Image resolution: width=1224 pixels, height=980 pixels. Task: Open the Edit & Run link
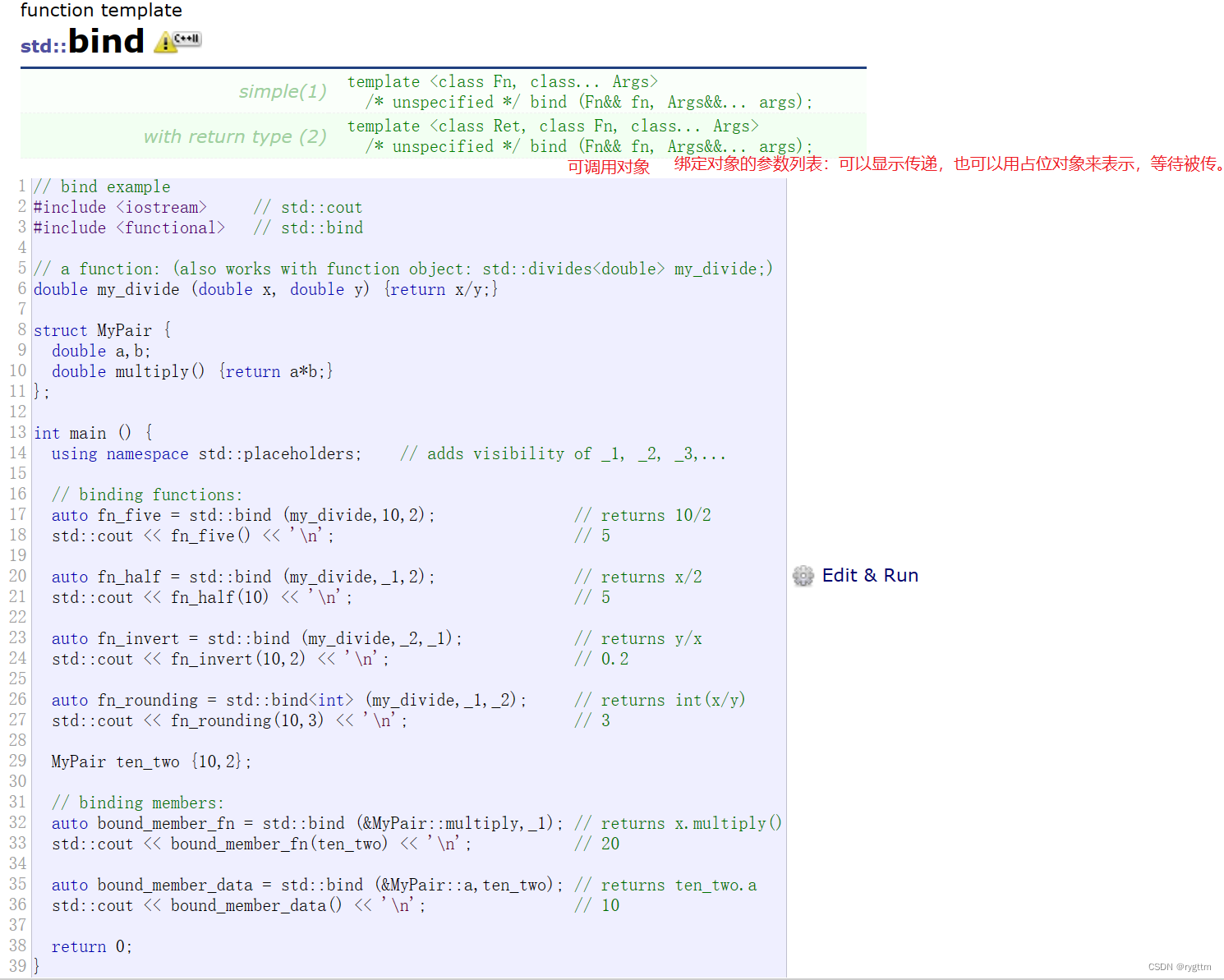[870, 576]
